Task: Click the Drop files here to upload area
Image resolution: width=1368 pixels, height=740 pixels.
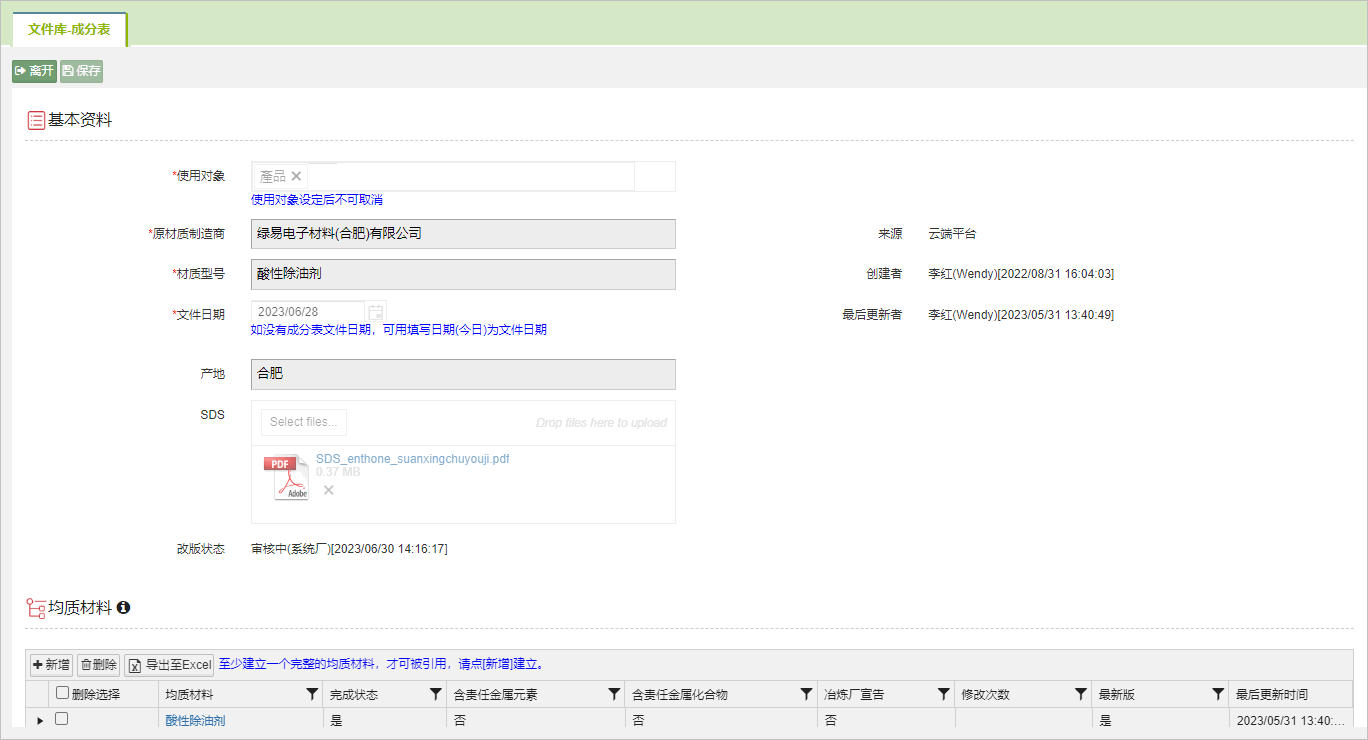Action: pos(601,422)
